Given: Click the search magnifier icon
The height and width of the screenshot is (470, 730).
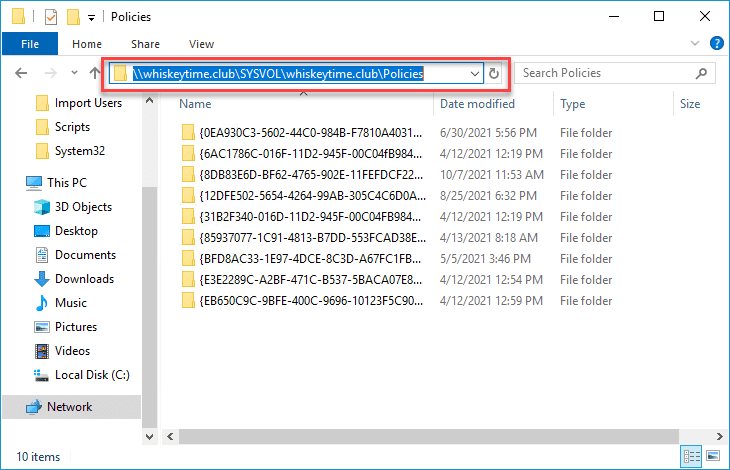Looking at the screenshot, I should point(701,73).
